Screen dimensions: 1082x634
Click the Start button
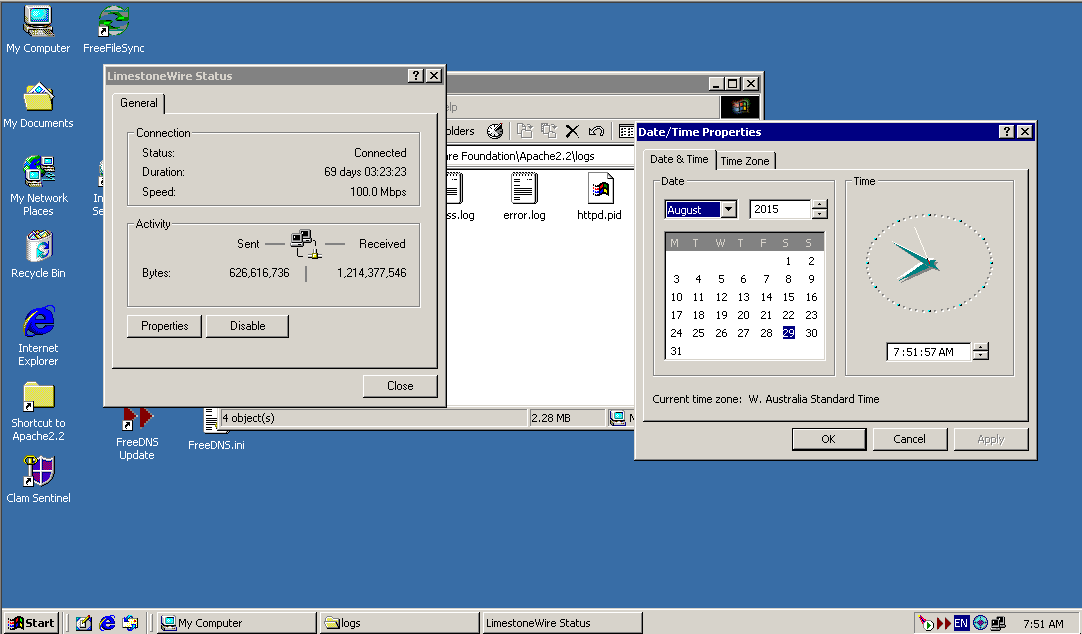pos(31,623)
